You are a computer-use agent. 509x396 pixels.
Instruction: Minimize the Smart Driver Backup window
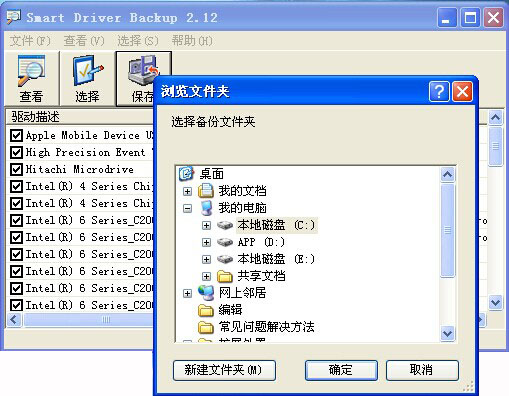point(447,18)
